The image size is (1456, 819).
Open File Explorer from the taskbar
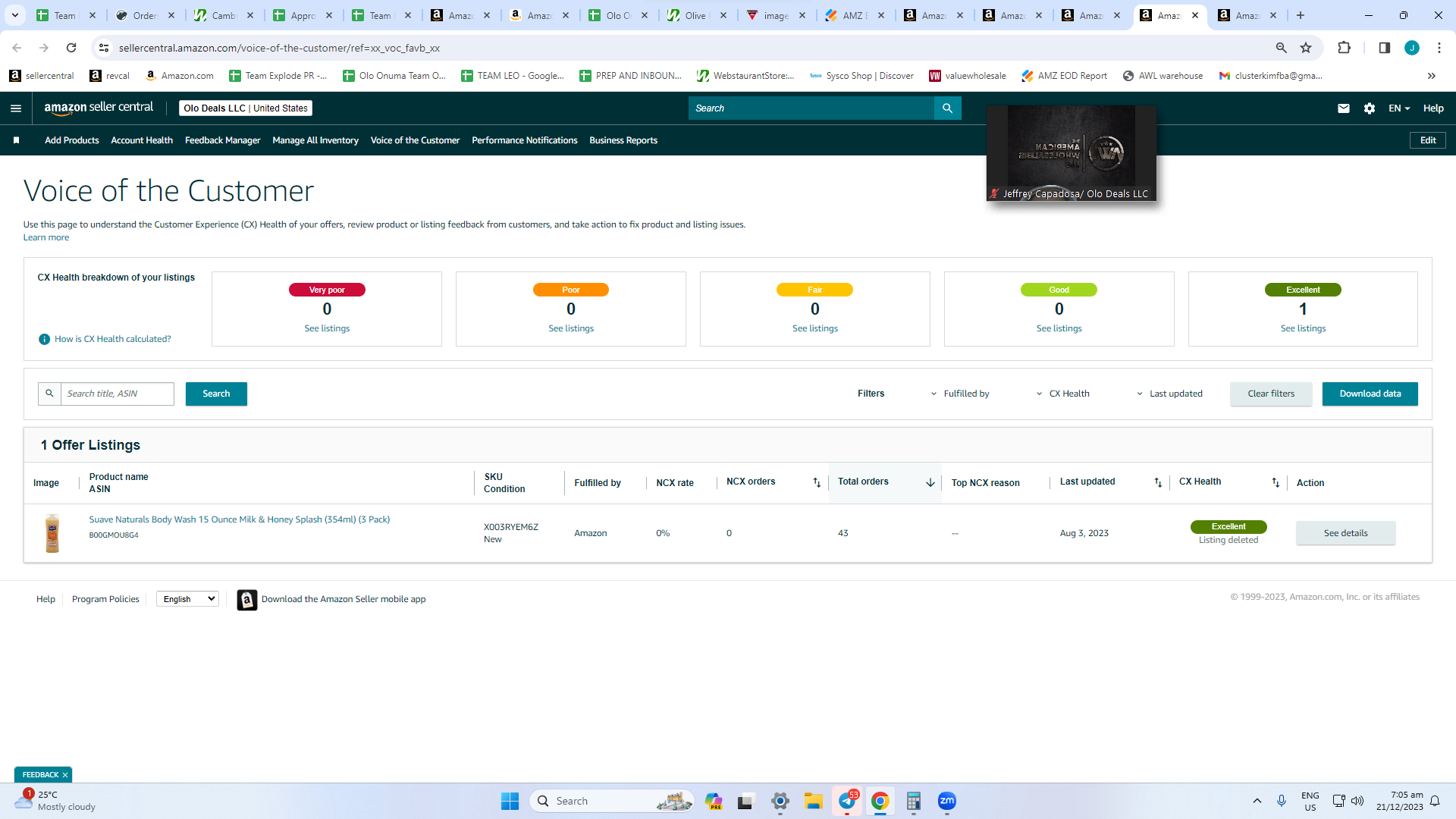(814, 801)
